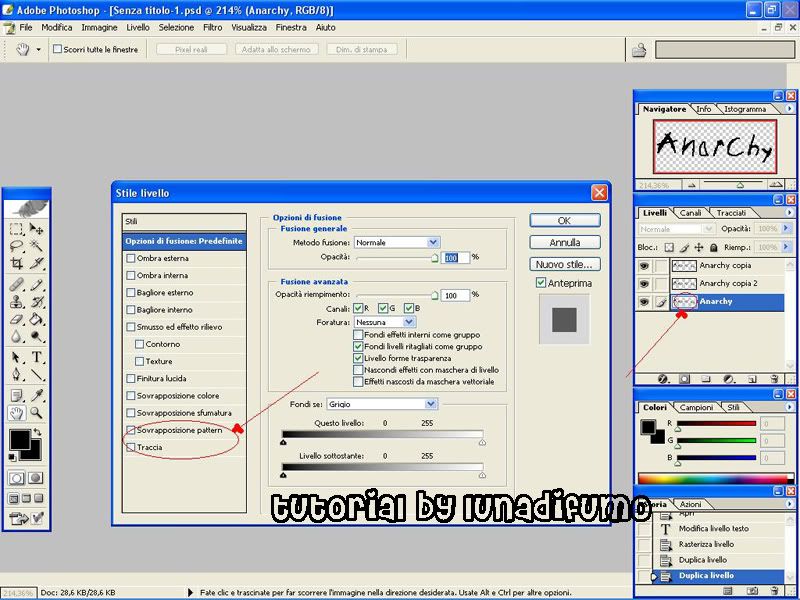The width and height of the screenshot is (800, 600).
Task: Select the Hand tool in toolbox
Action: tap(16, 413)
